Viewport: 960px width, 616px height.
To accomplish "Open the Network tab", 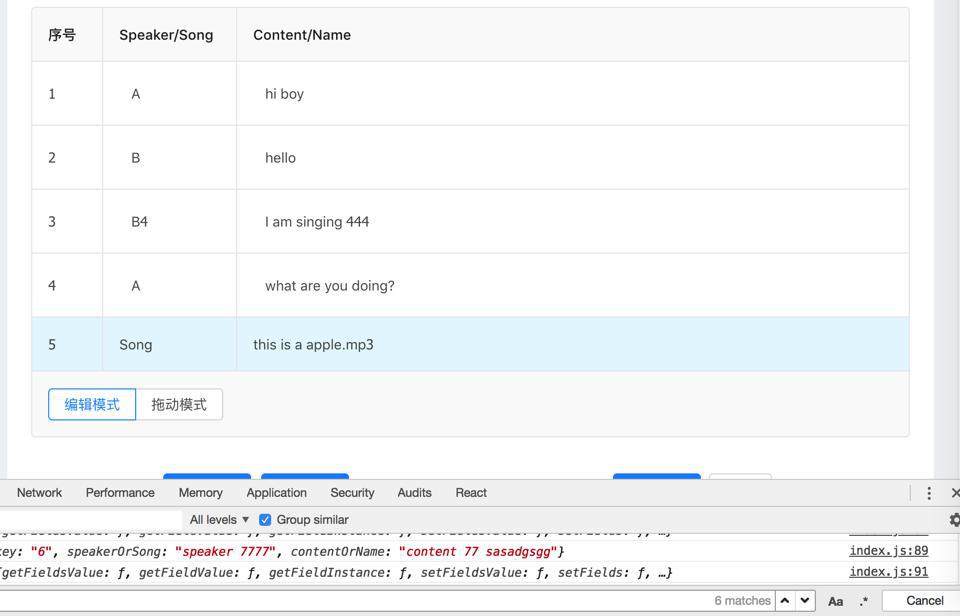I will tap(39, 493).
